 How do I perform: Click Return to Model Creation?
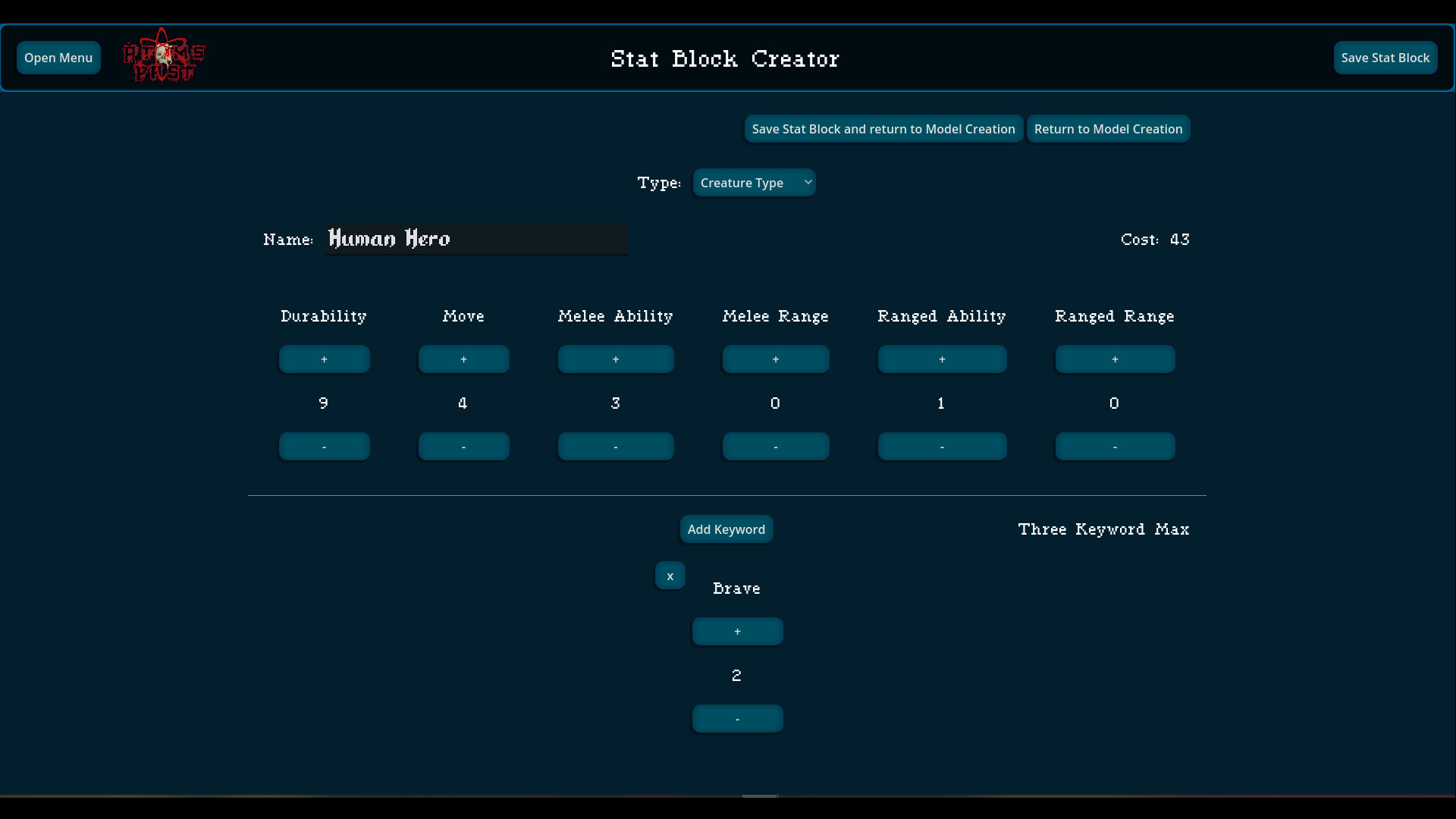click(x=1108, y=129)
